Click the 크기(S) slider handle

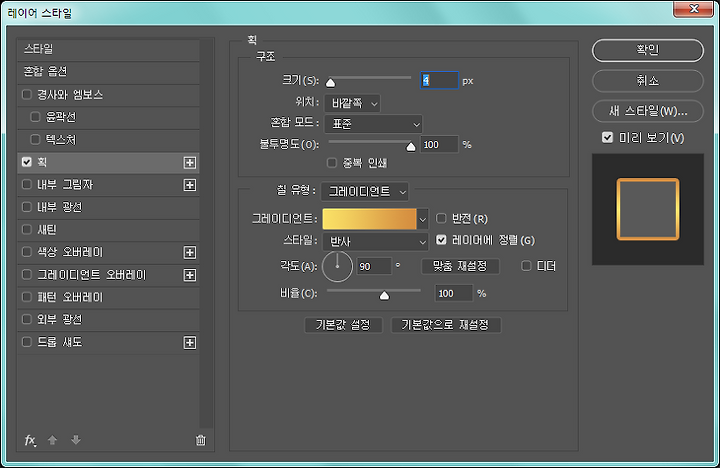(x=330, y=82)
